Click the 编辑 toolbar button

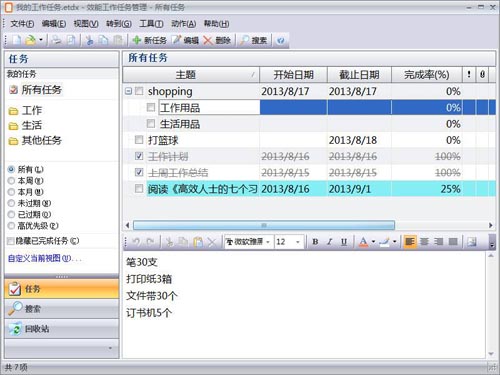[x=185, y=40]
